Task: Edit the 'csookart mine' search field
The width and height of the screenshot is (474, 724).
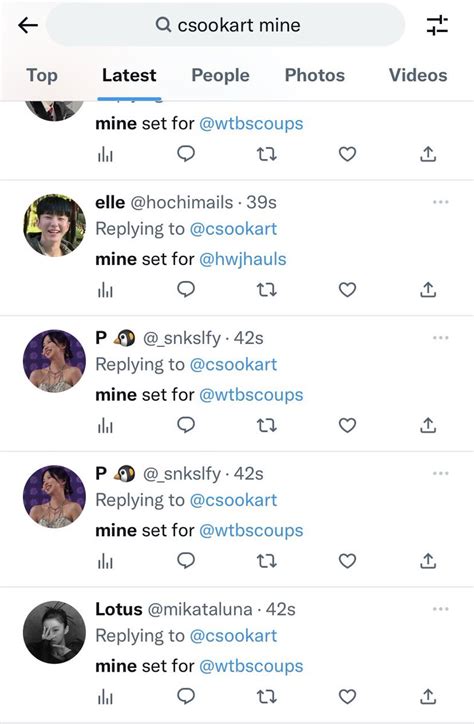Action: (x=226, y=25)
